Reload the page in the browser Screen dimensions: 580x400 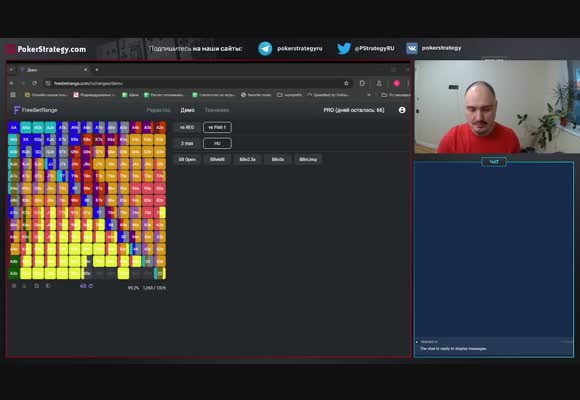click(x=34, y=83)
